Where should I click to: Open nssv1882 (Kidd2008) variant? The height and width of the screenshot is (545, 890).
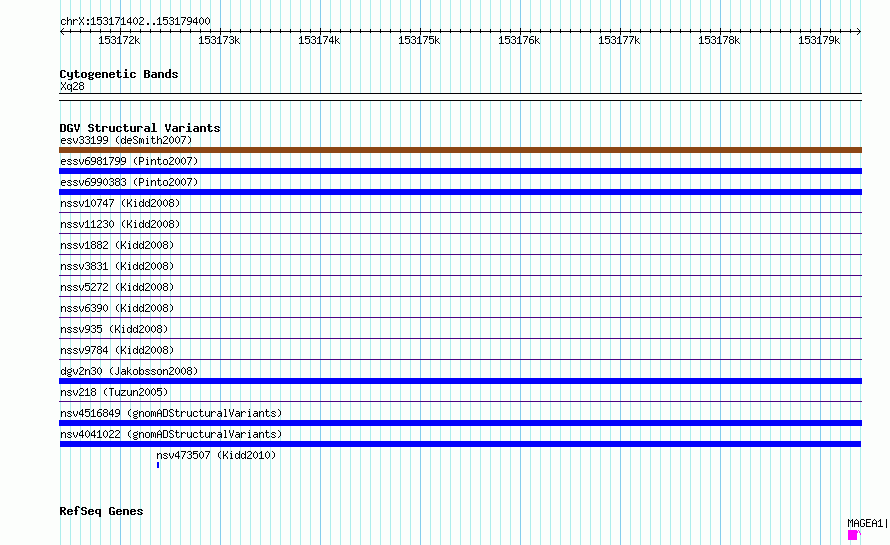(x=117, y=245)
